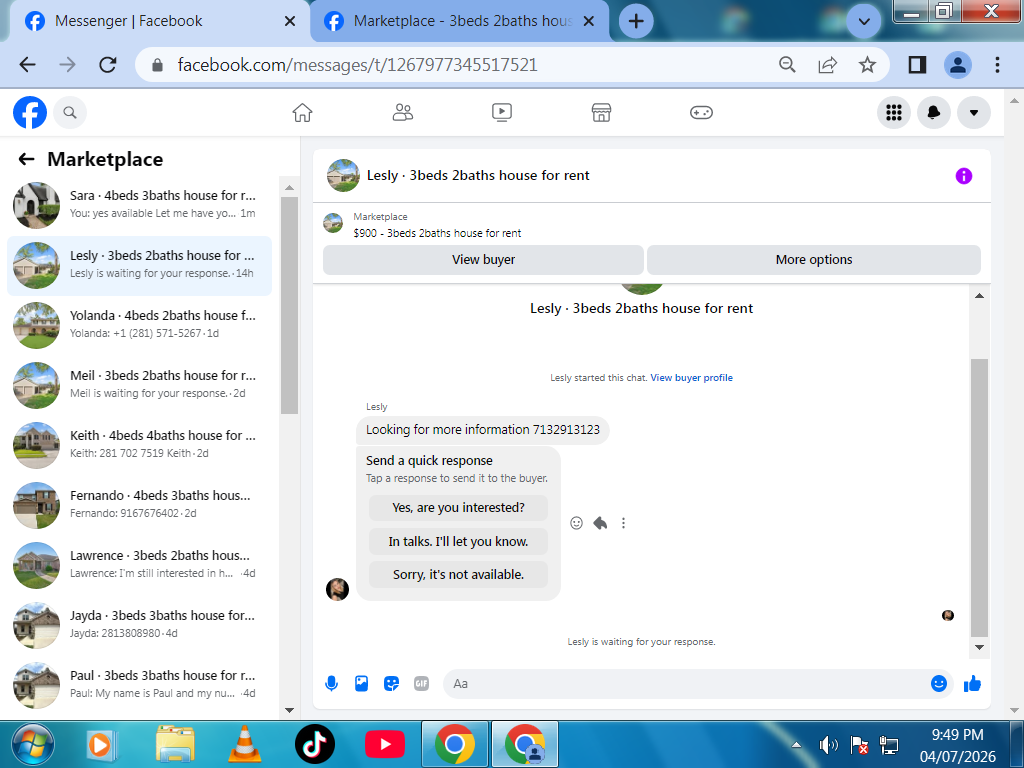
Task: Click the address bar URL
Action: click(x=357, y=65)
